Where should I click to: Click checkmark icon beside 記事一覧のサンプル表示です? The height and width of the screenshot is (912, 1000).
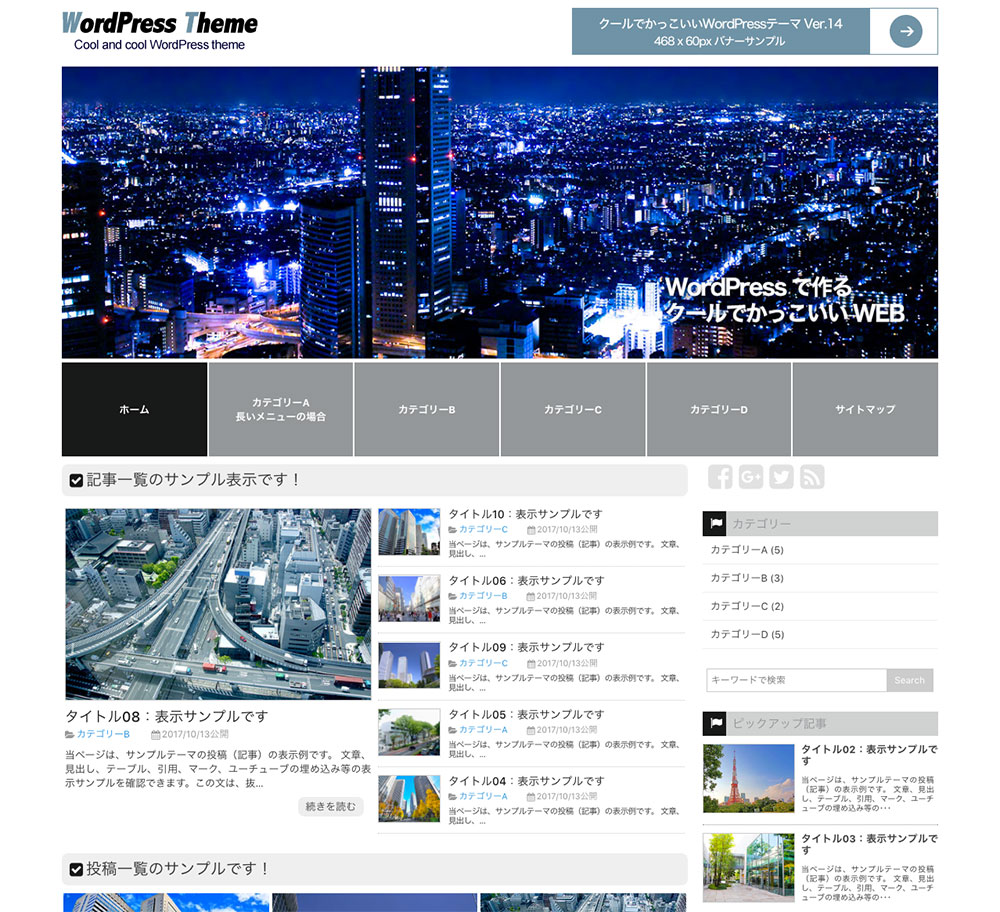point(76,480)
